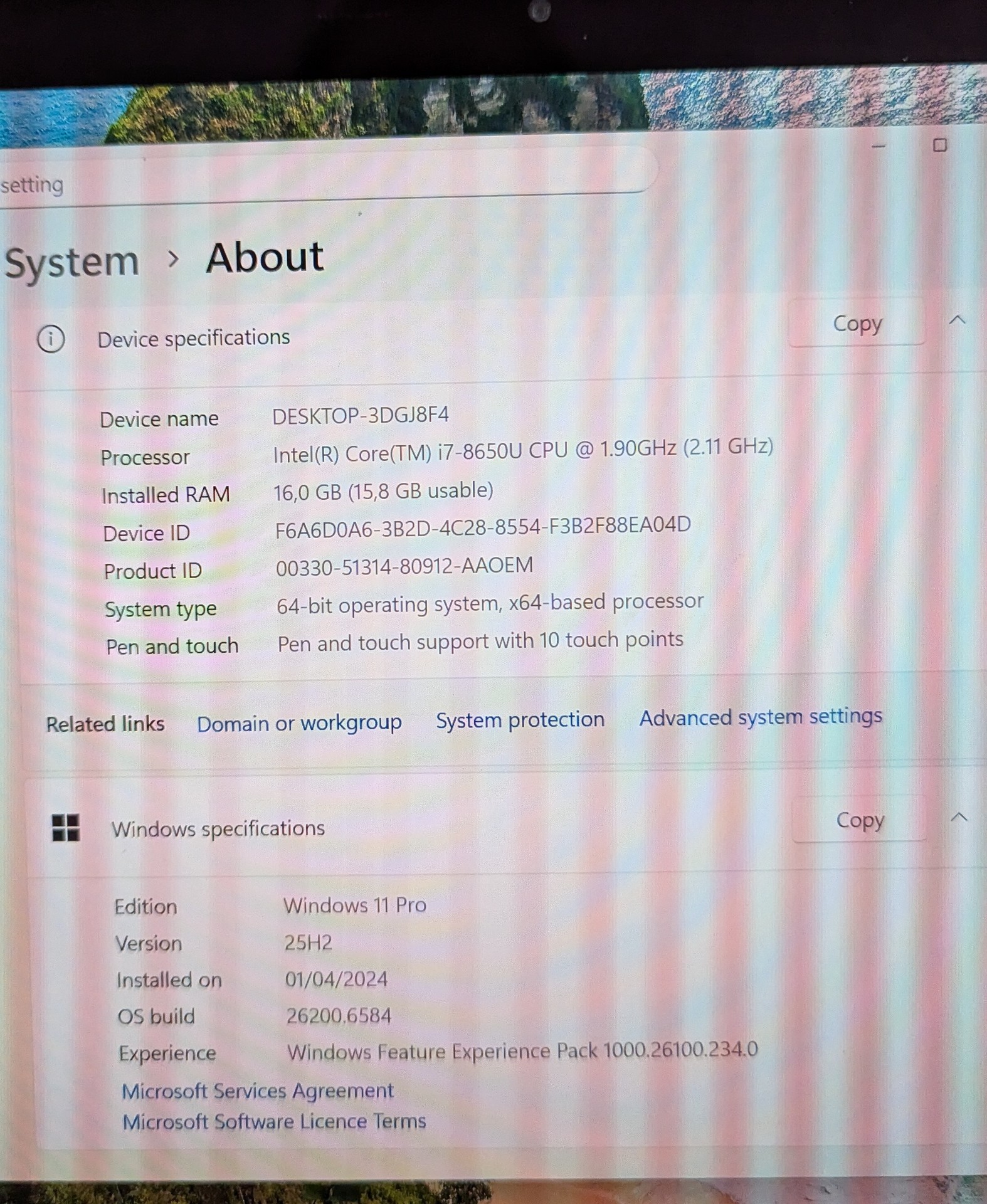
Task: Click the minimize window icon
Action: click(x=879, y=146)
